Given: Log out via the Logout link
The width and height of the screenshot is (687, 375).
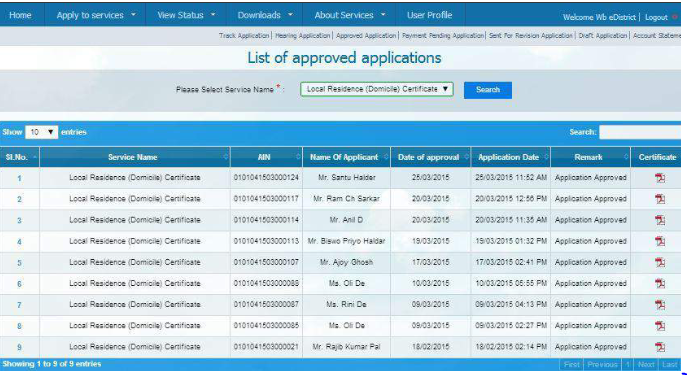Looking at the screenshot, I should coord(656,18).
